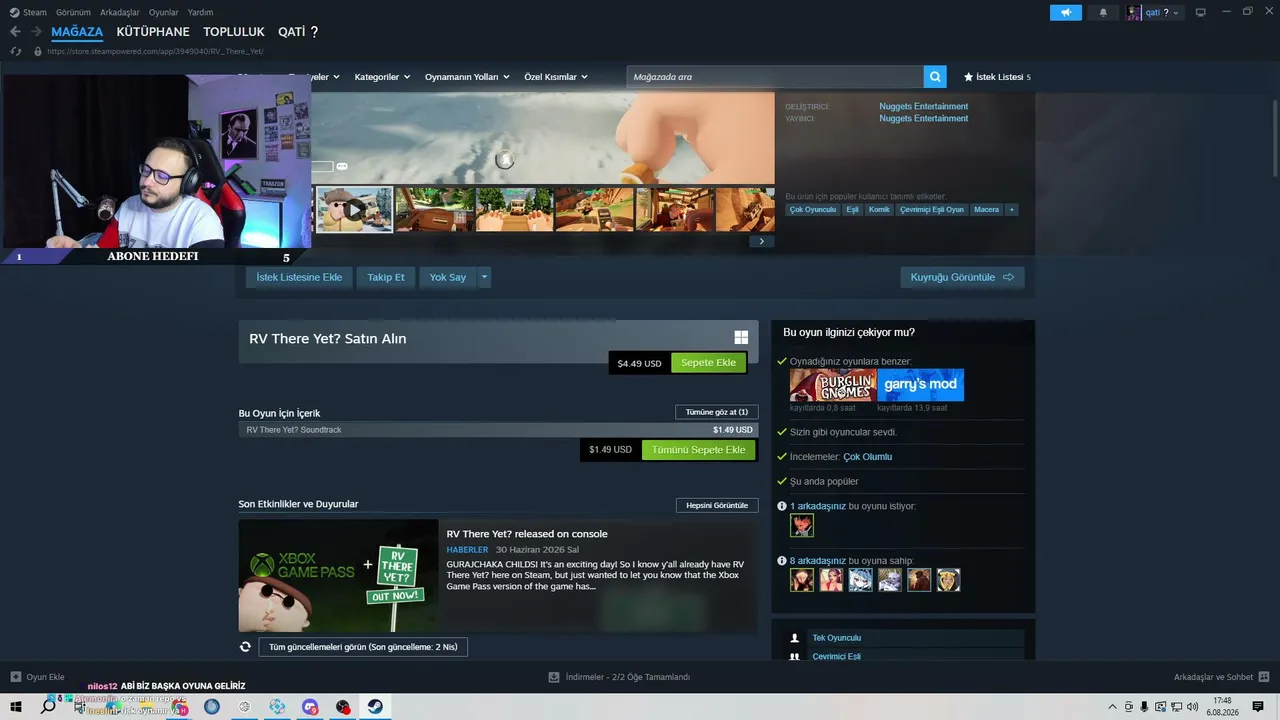Open the Görünüm menu

click(73, 12)
